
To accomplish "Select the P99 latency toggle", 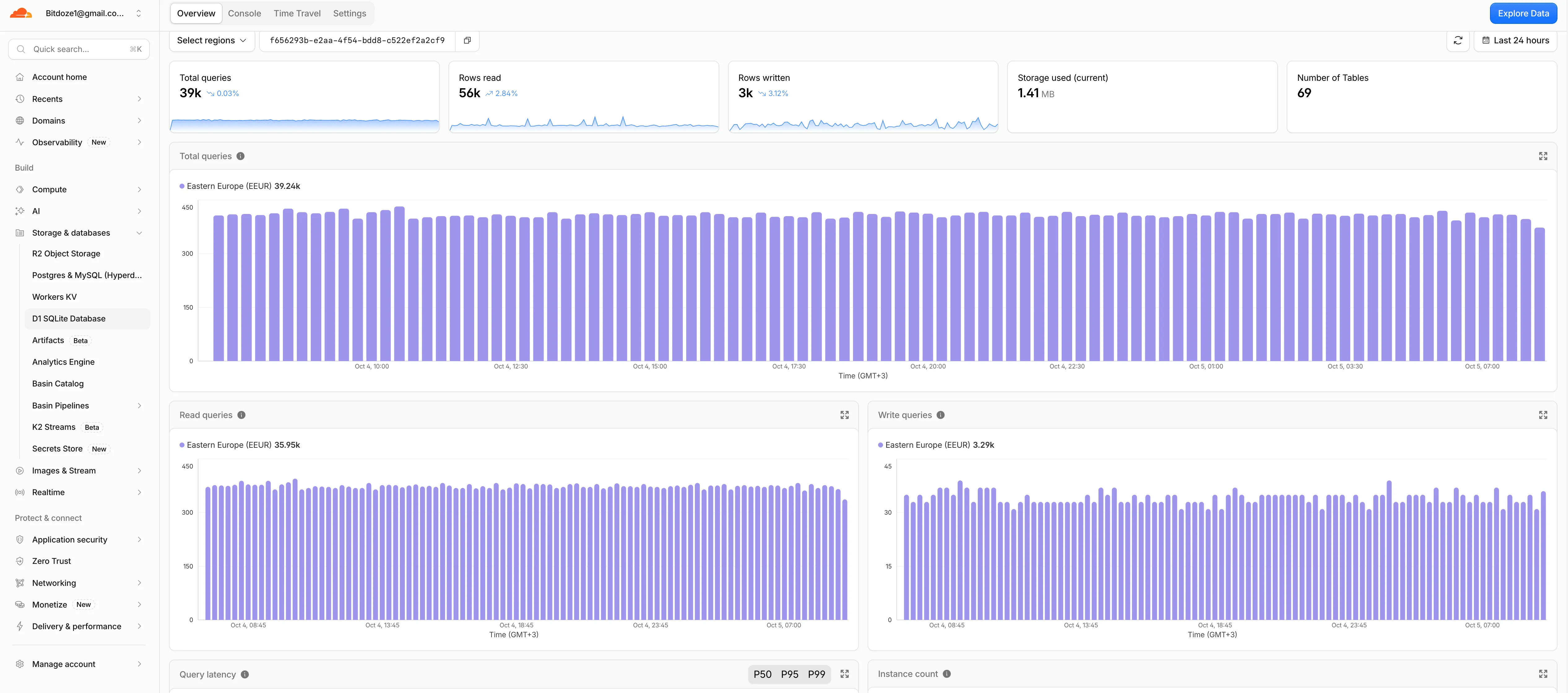I will click(x=816, y=674).
